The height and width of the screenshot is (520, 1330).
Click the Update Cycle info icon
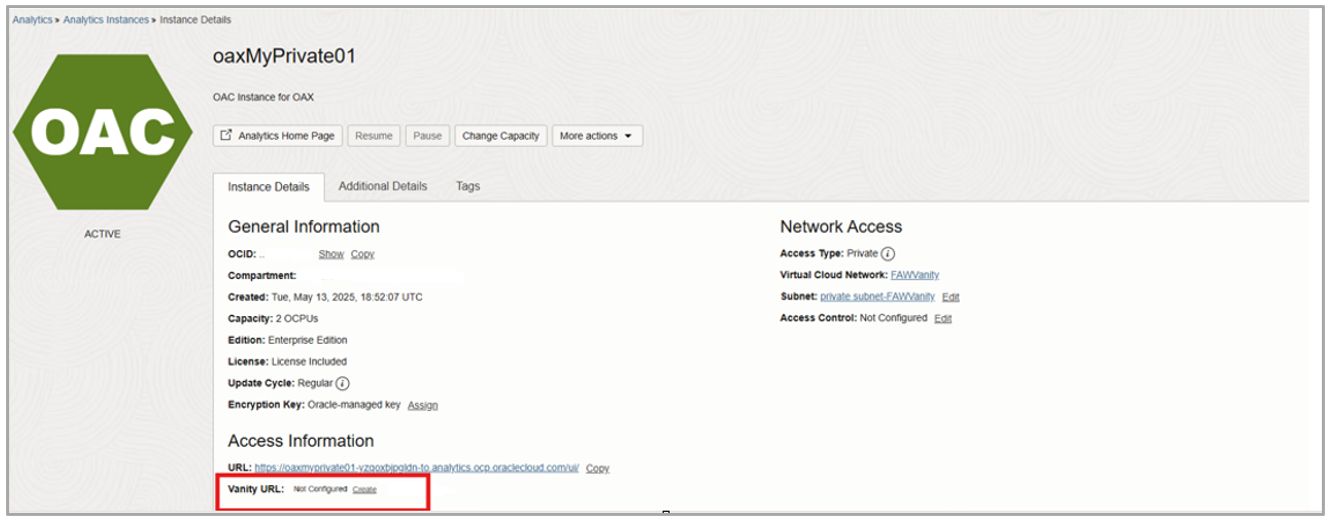343,383
